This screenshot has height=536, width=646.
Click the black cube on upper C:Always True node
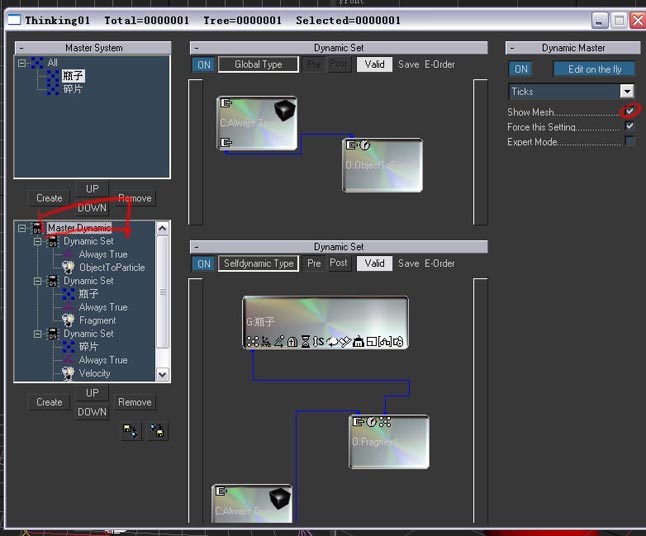[285, 110]
